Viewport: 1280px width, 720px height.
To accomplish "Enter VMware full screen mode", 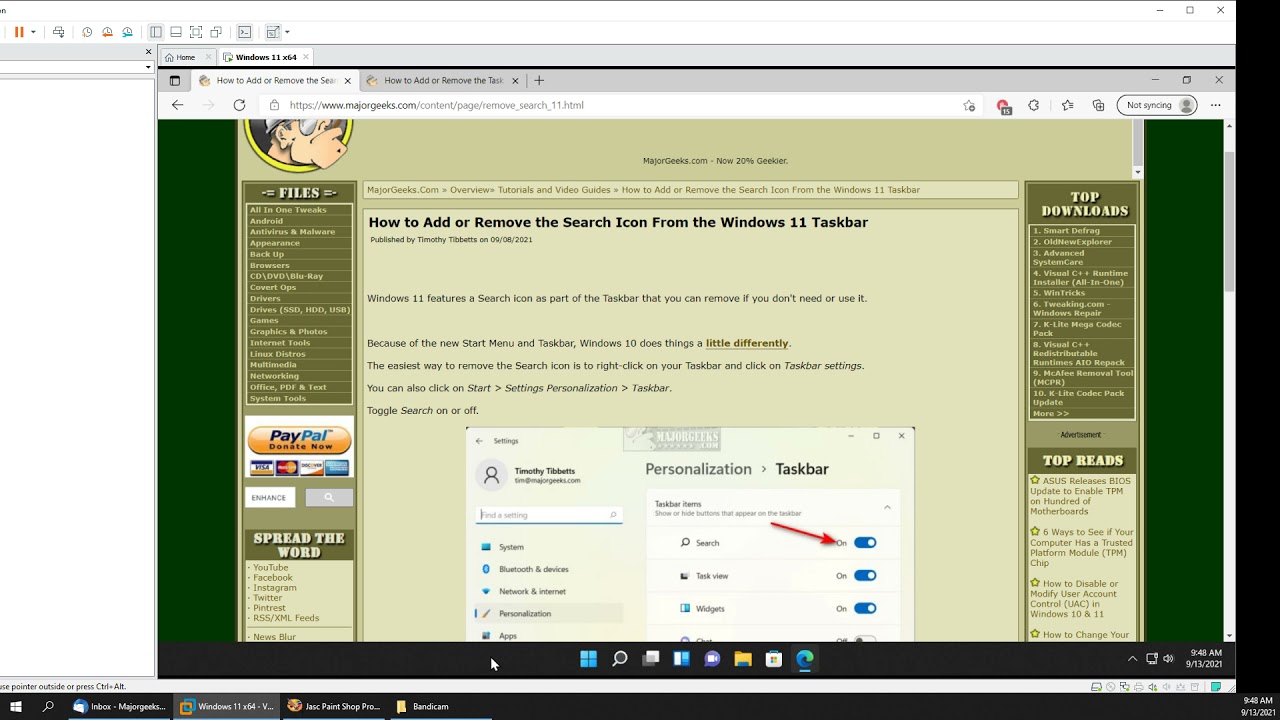I will click(196, 32).
